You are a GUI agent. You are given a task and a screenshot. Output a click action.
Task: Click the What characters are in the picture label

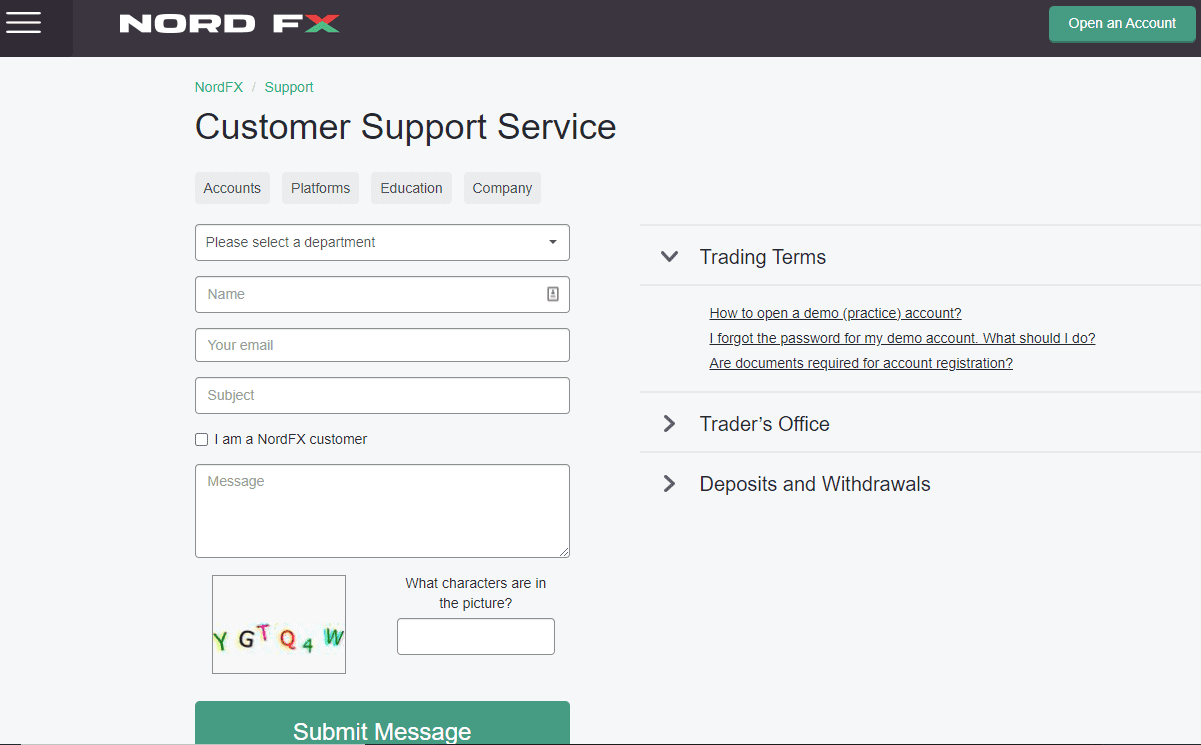click(x=476, y=593)
